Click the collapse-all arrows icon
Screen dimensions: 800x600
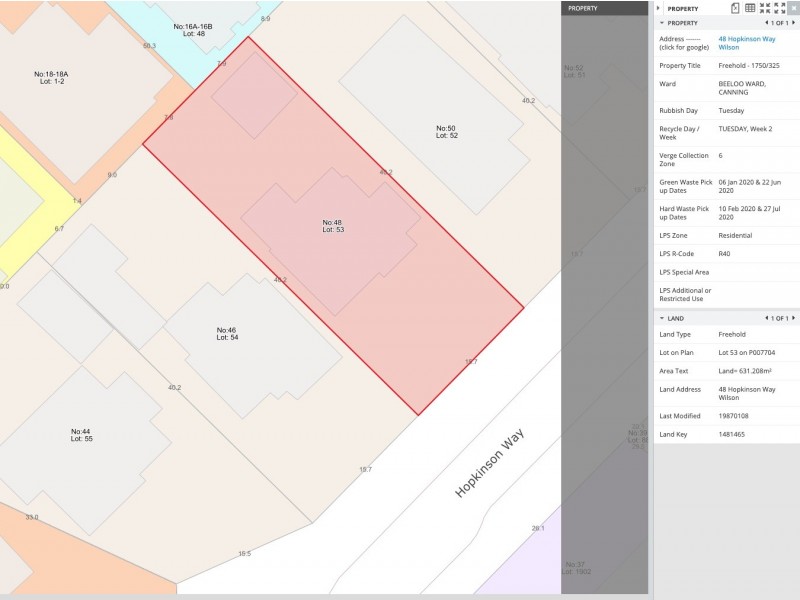[765, 8]
